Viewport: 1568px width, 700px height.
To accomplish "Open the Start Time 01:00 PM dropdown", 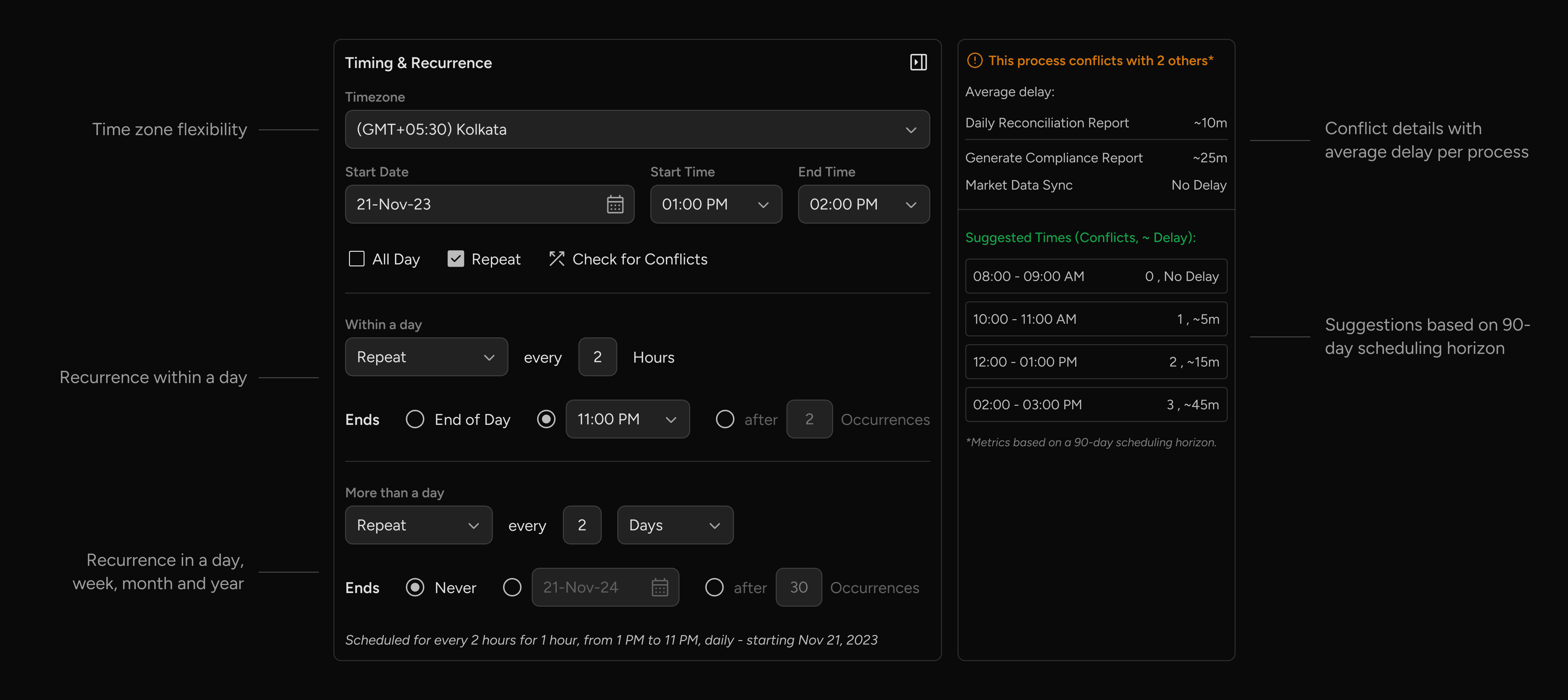I will click(x=716, y=204).
